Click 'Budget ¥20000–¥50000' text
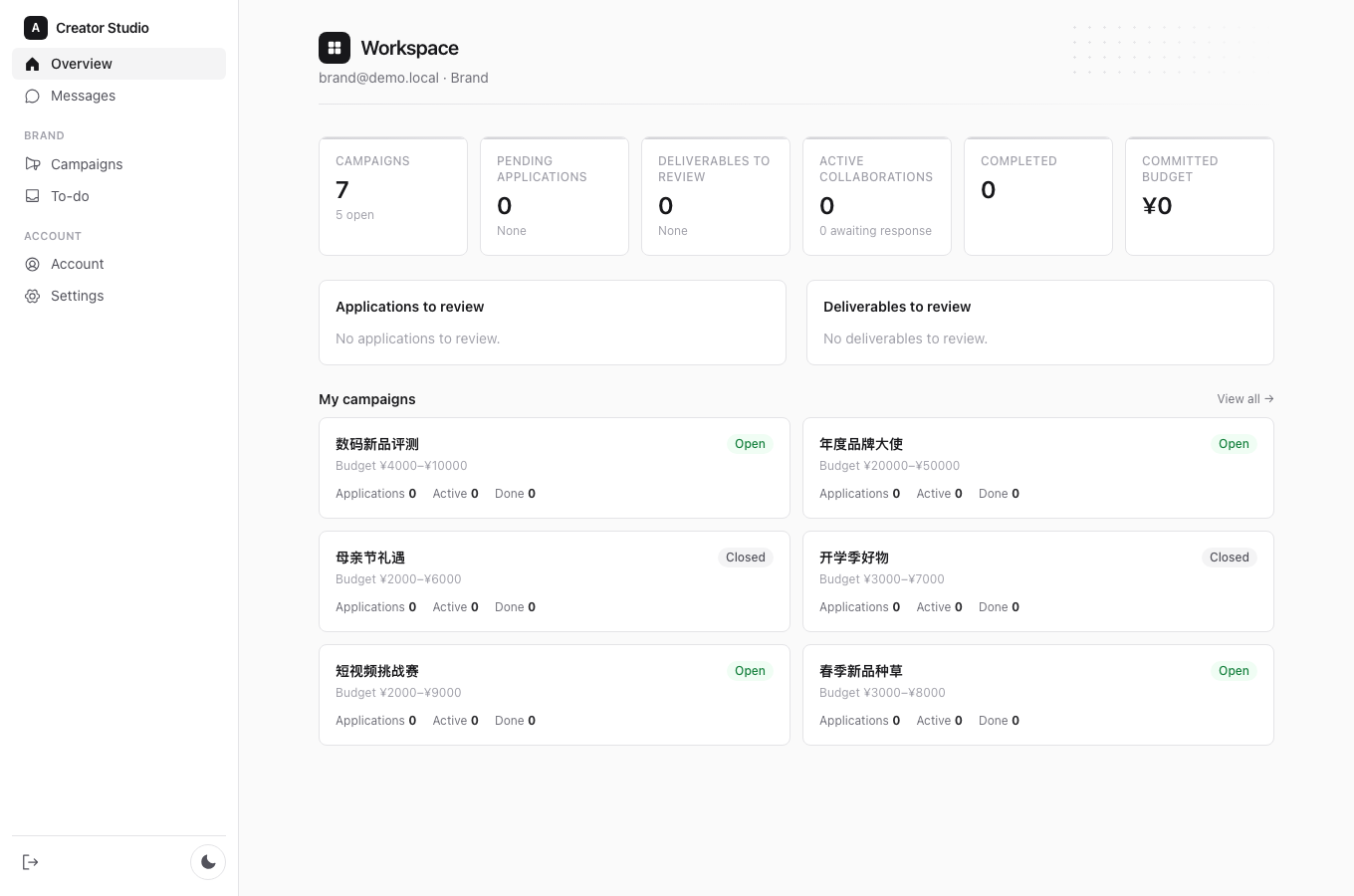Screen dimensions: 1354x896 tap(890, 466)
